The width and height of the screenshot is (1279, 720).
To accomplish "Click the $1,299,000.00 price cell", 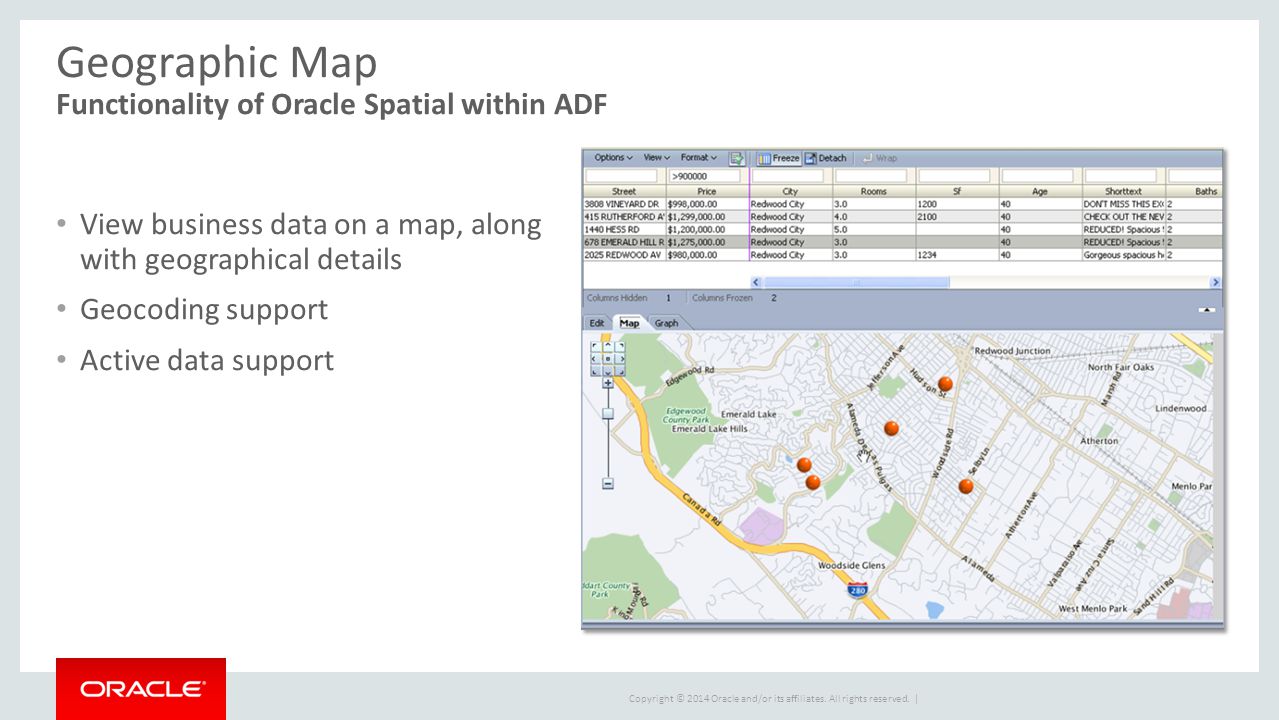I will (x=706, y=217).
